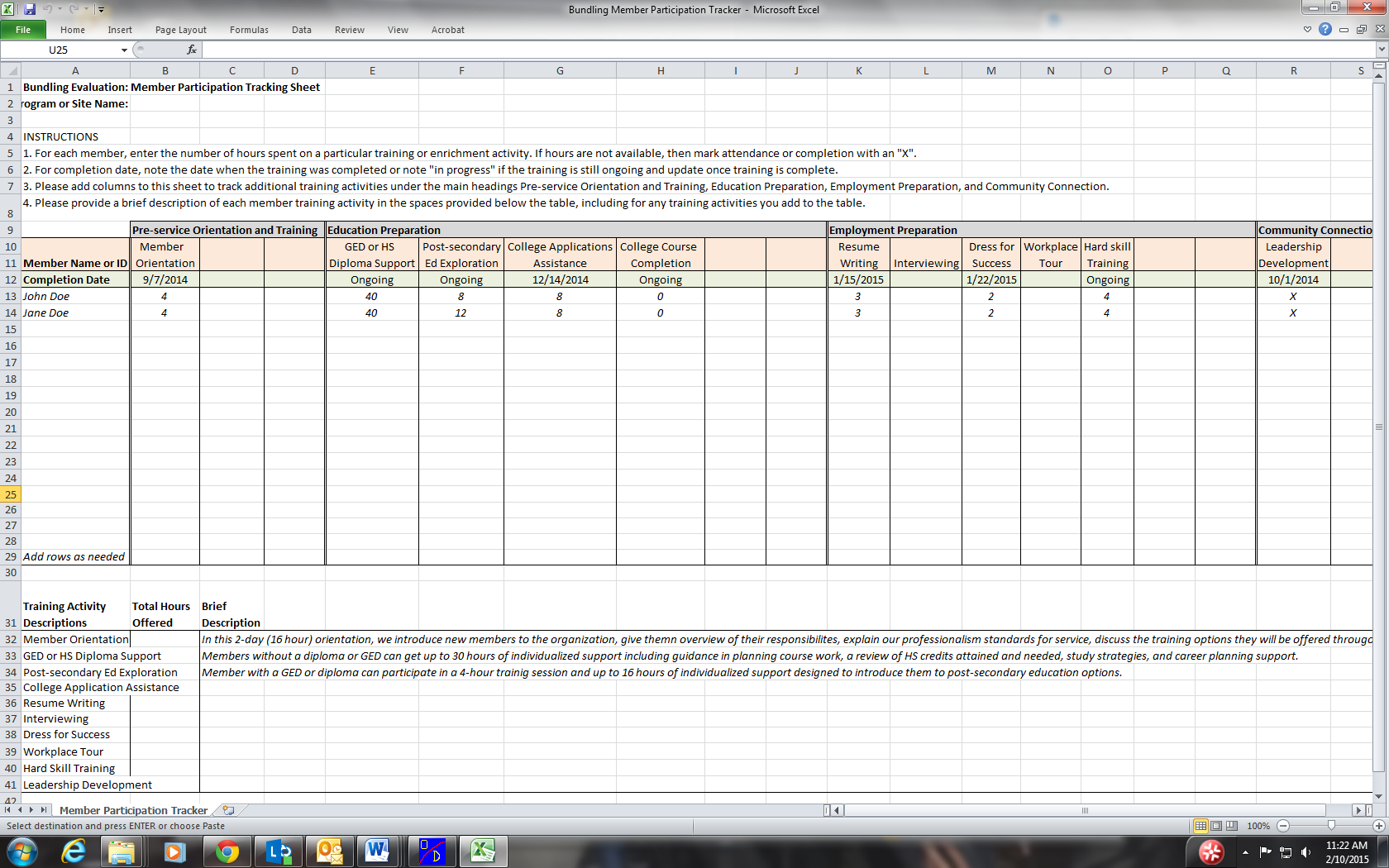Open the Page Layout ribbon tab
Screen dimensions: 1389x868
point(181,30)
